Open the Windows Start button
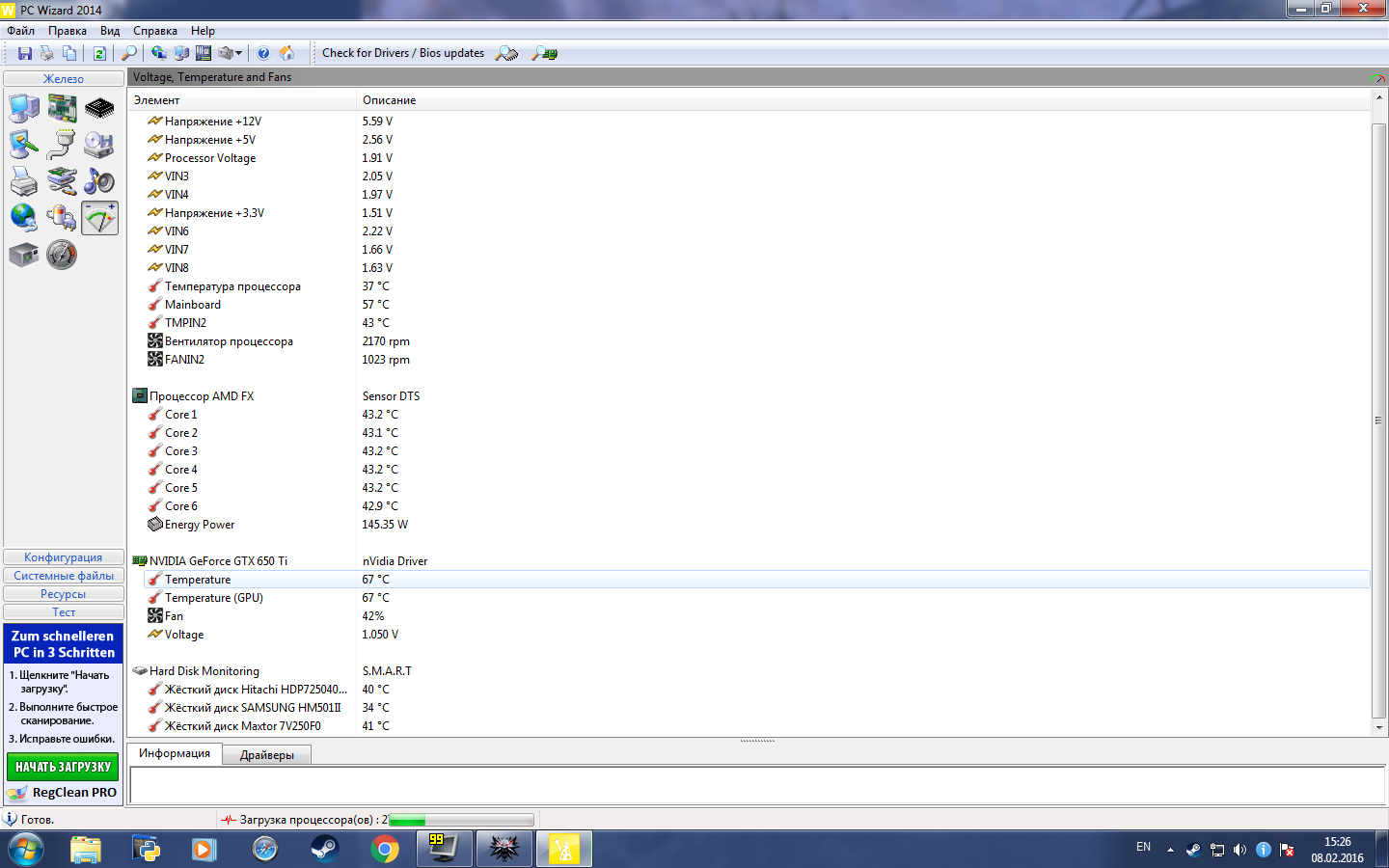The height and width of the screenshot is (868, 1389). (x=26, y=850)
